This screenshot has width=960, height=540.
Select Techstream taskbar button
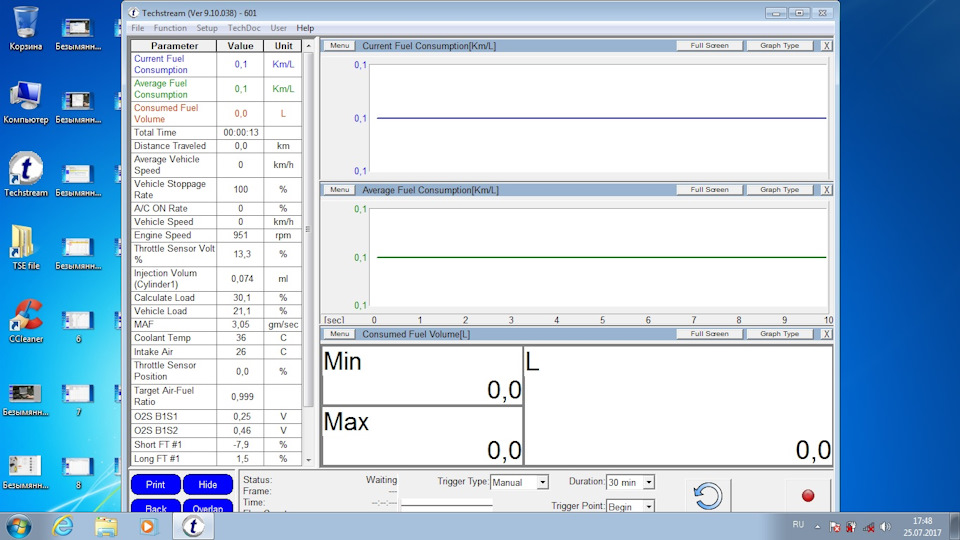(x=193, y=527)
